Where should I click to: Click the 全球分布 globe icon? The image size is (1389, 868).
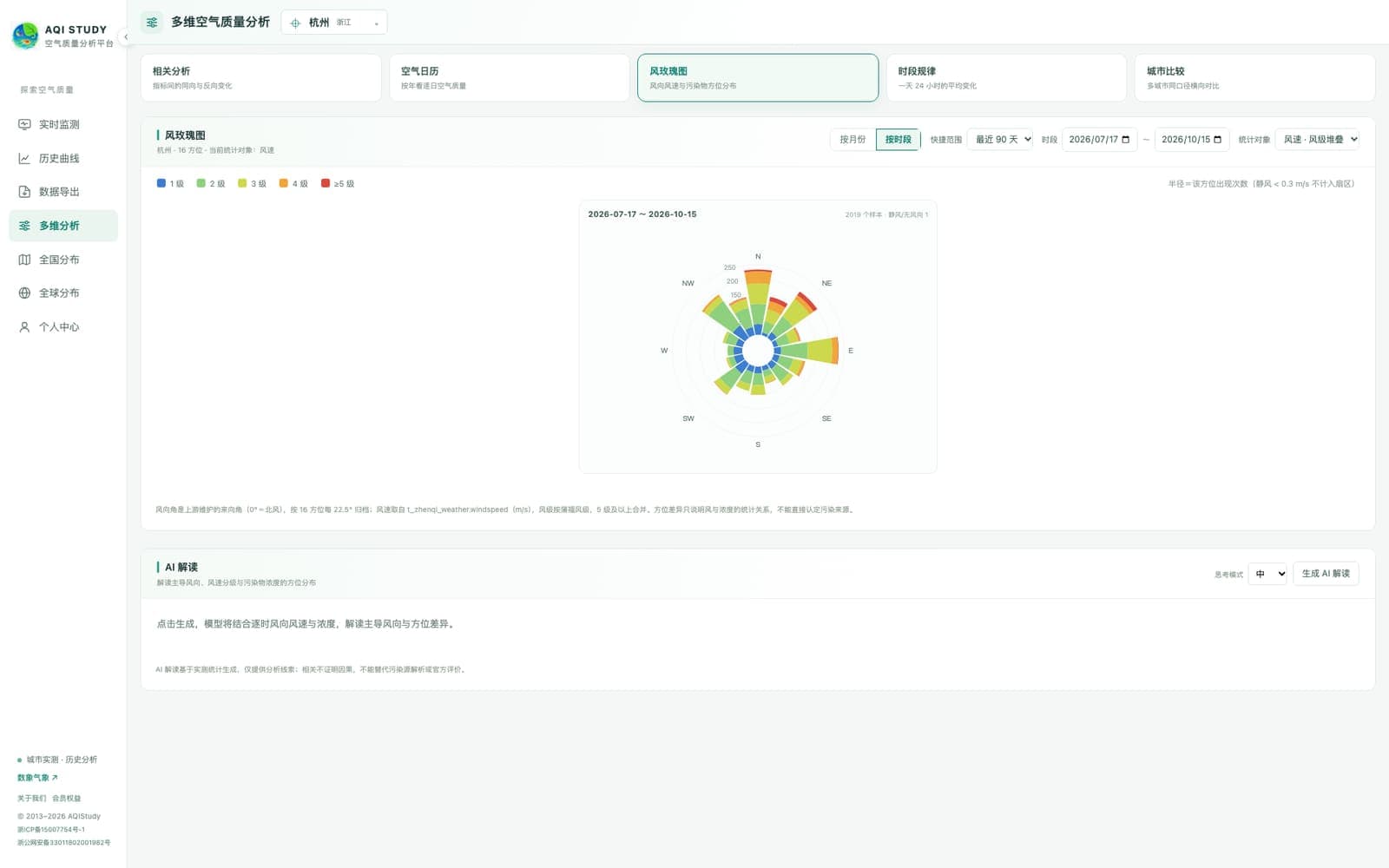tap(24, 293)
